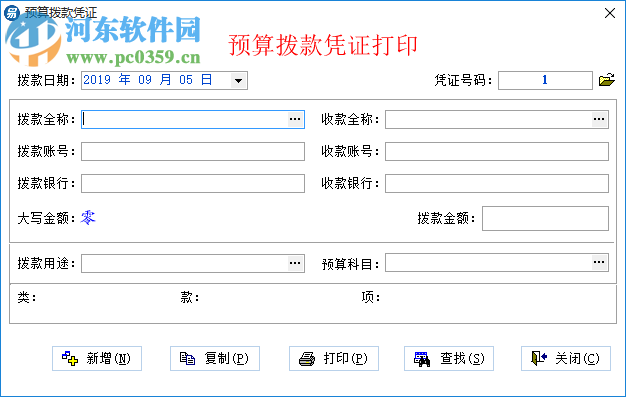Focus the 拨款银行 input field
Image resolution: width=626 pixels, height=397 pixels.
(193, 183)
